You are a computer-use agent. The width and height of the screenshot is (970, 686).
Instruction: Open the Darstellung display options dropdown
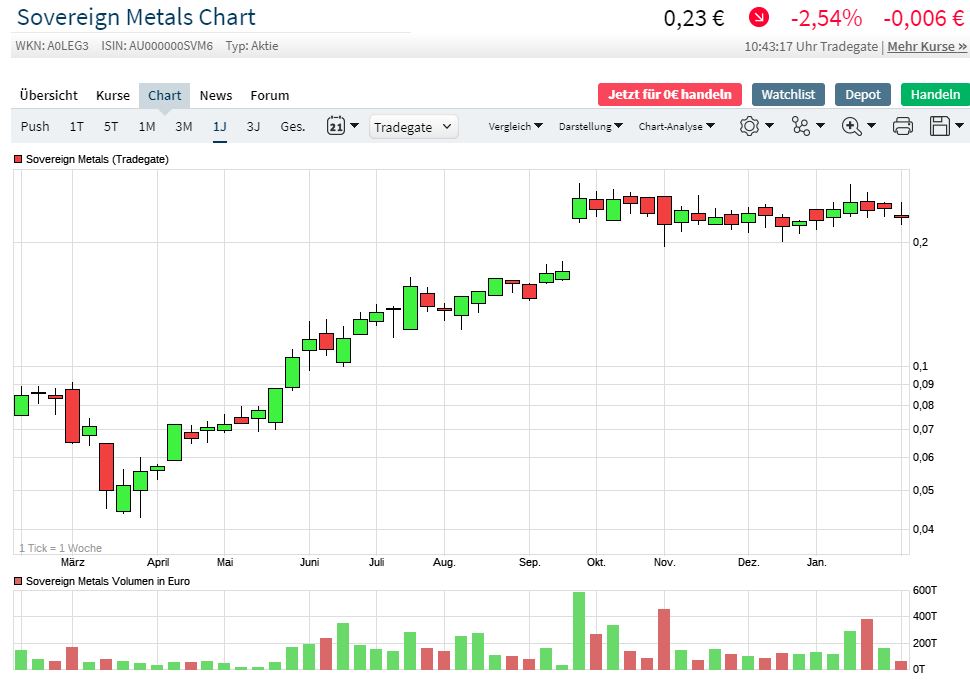point(590,126)
